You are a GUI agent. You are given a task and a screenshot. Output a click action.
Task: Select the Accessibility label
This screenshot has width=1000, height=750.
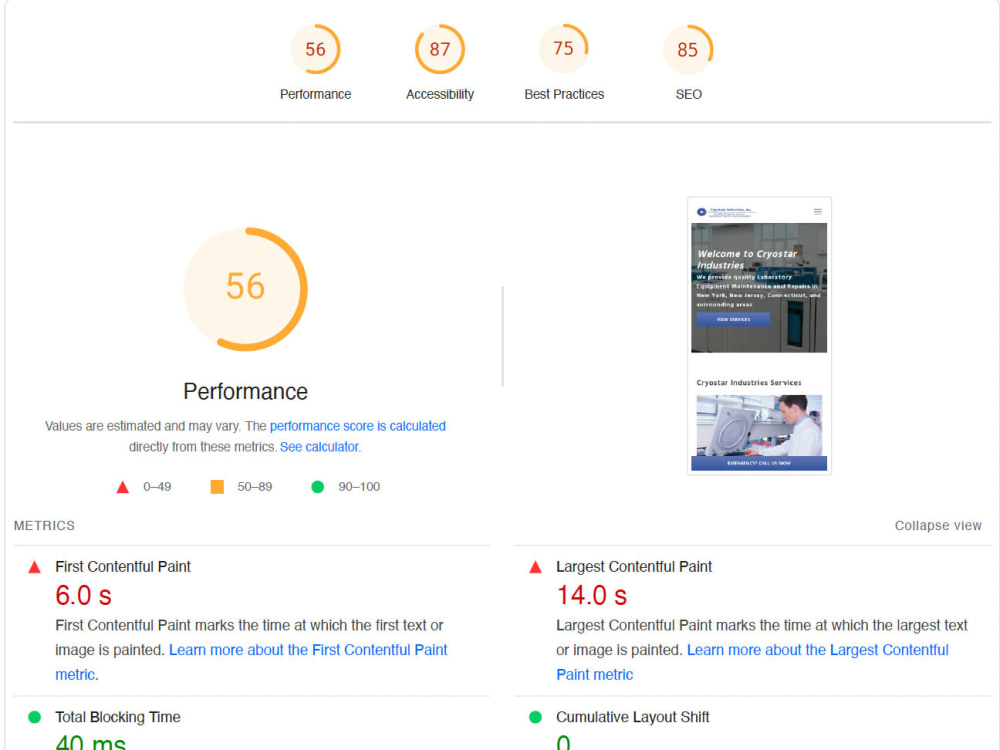pyautogui.click(x=439, y=94)
